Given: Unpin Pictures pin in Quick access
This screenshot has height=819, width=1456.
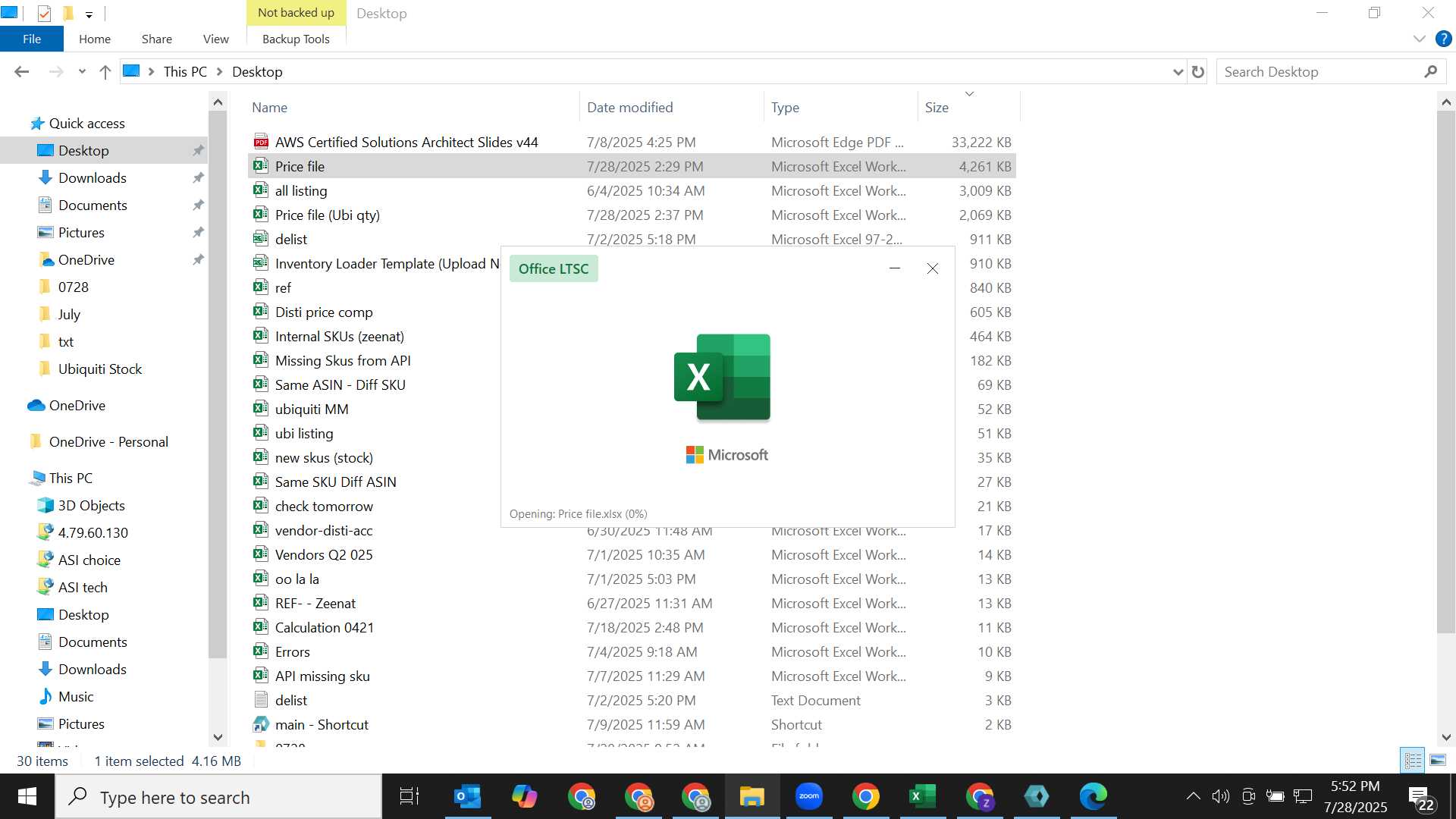Looking at the screenshot, I should tap(198, 232).
